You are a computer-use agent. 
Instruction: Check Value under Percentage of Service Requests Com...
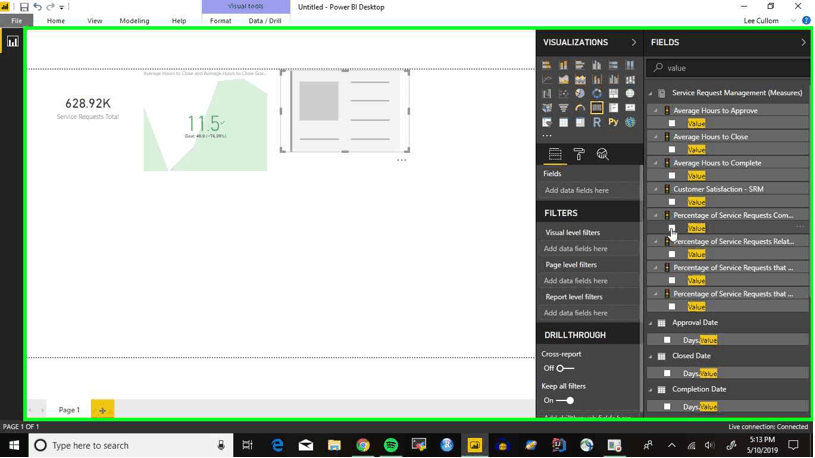click(x=672, y=228)
